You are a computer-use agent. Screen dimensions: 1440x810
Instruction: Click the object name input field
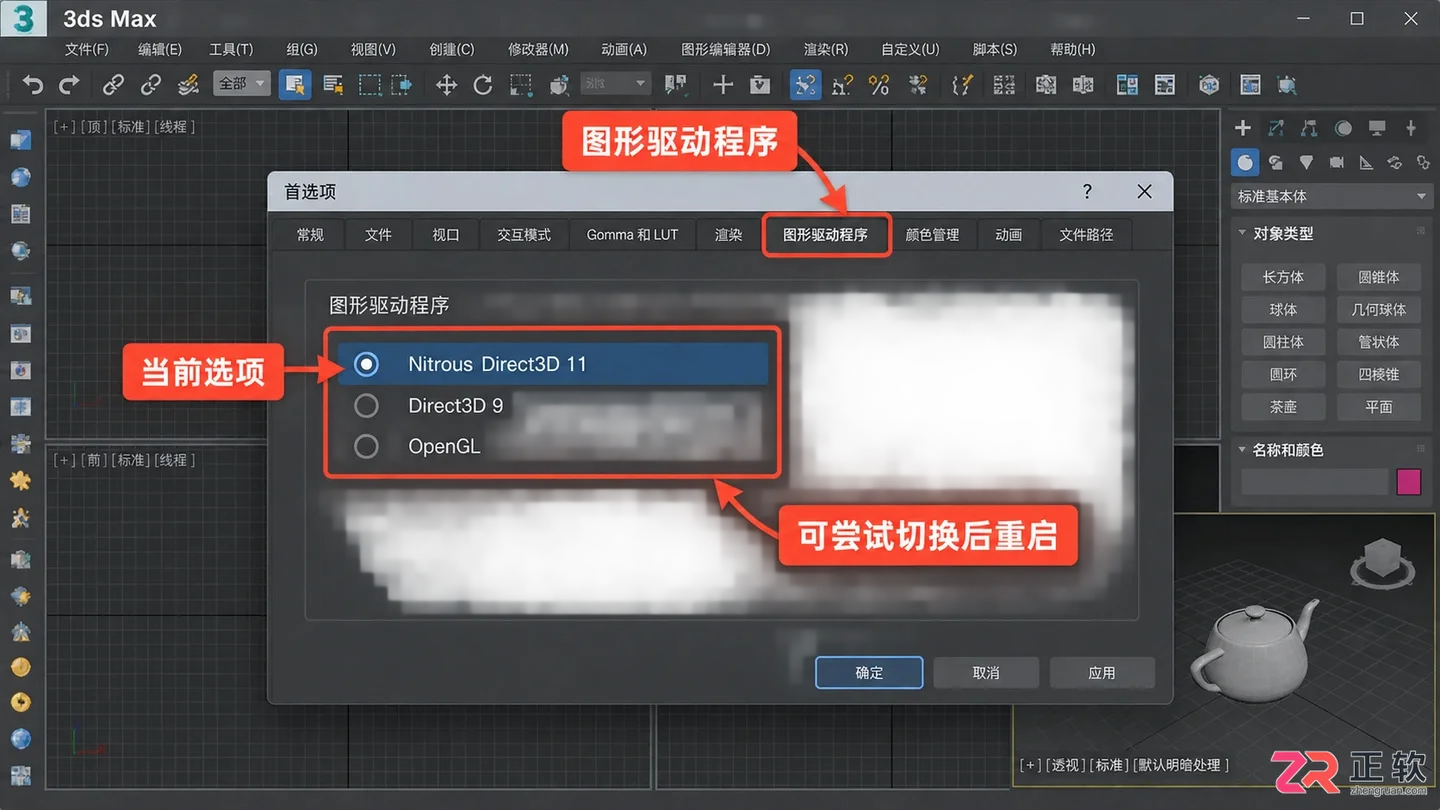click(x=1315, y=482)
